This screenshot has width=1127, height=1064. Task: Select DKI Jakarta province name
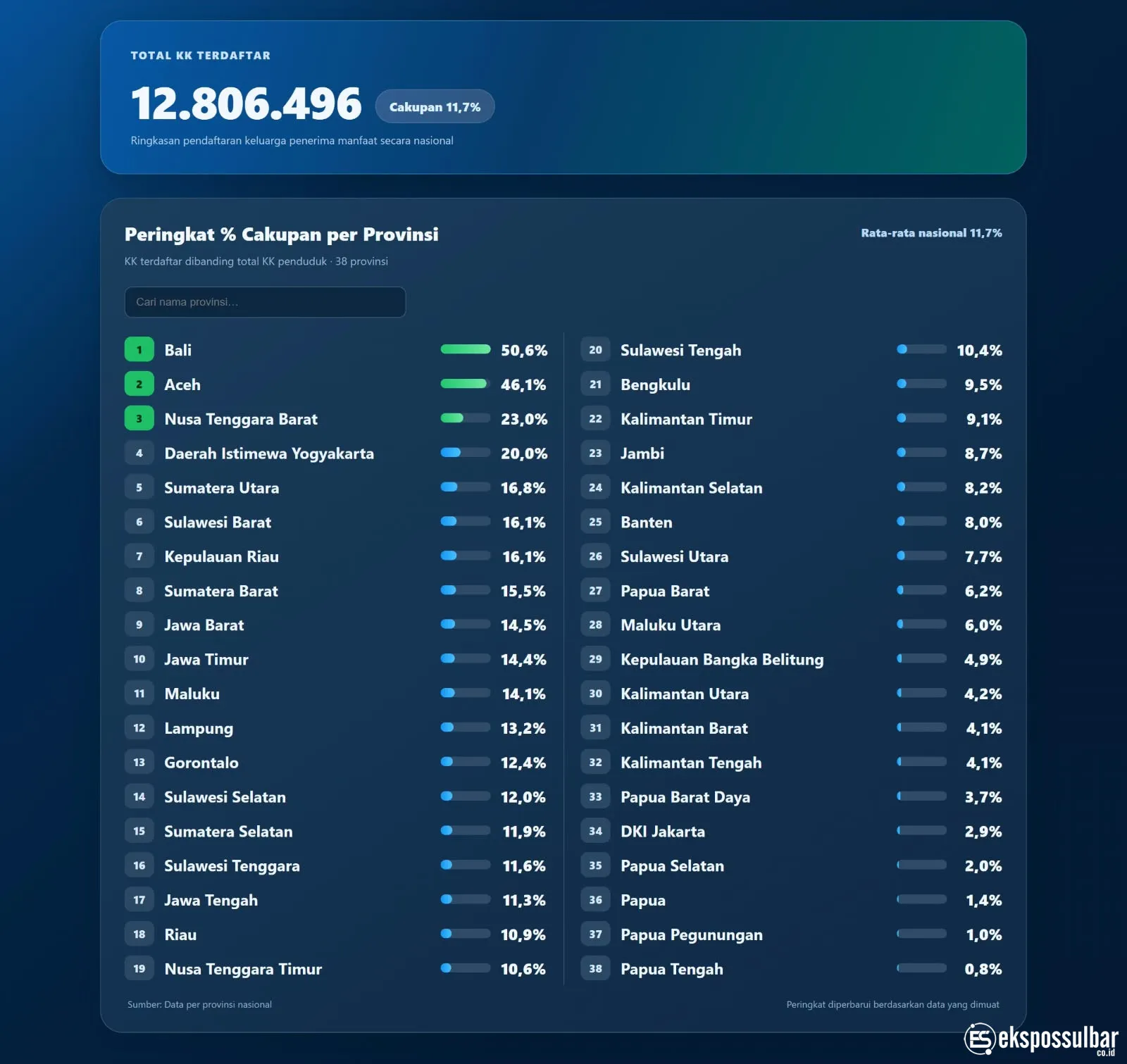663,832
